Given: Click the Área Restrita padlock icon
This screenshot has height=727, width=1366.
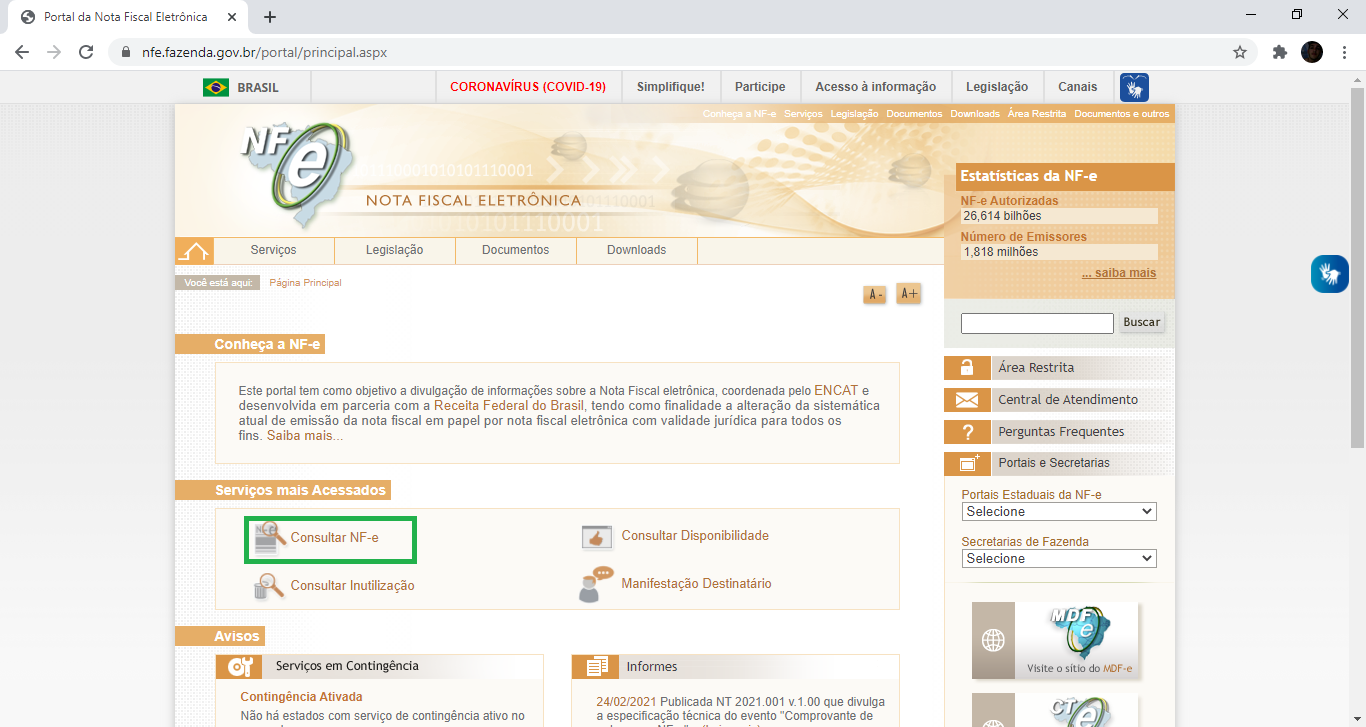Looking at the screenshot, I should click(967, 367).
